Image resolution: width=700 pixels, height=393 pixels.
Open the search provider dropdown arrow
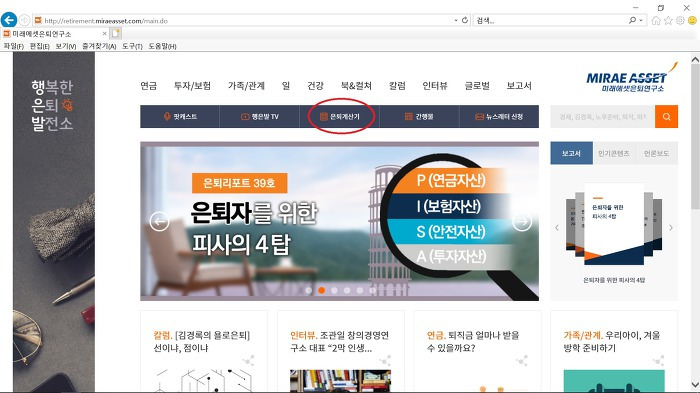click(641, 21)
